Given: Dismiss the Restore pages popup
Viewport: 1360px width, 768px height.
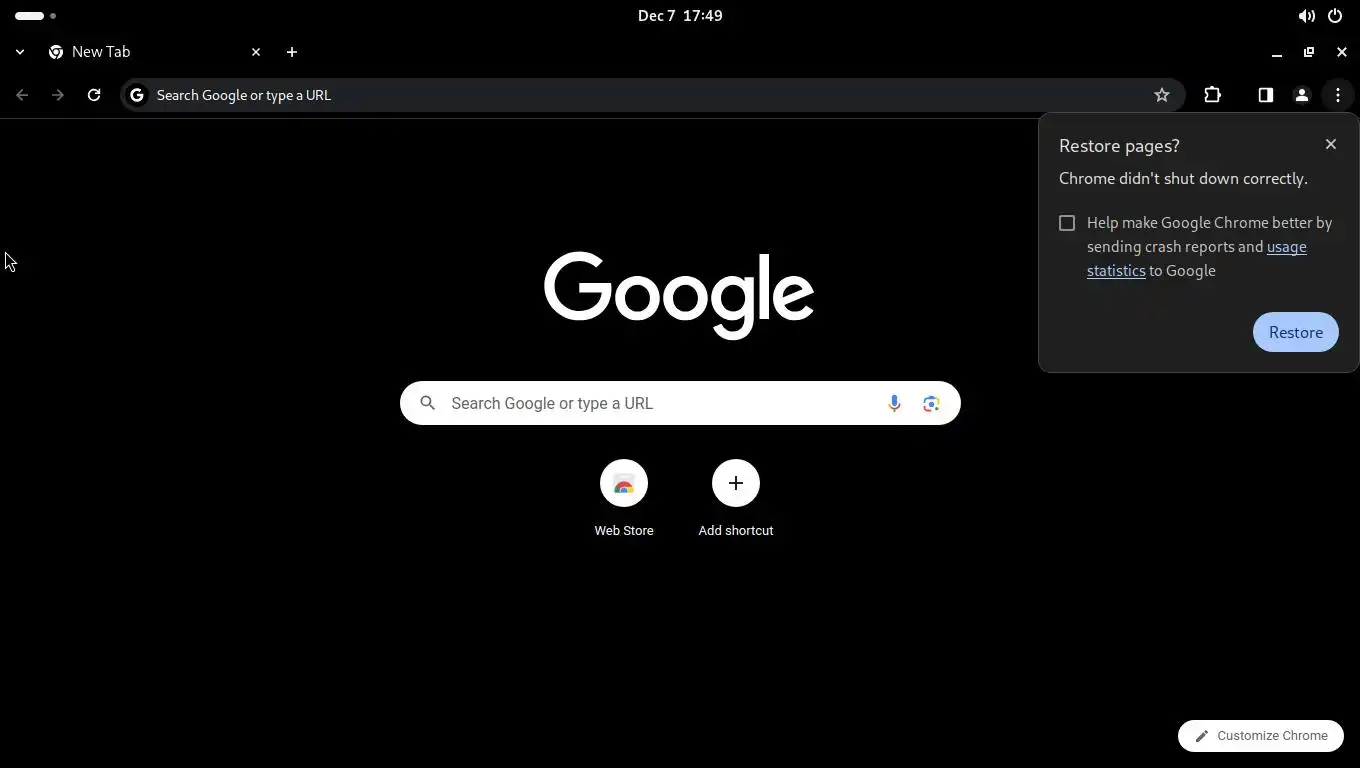Looking at the screenshot, I should click(x=1330, y=144).
